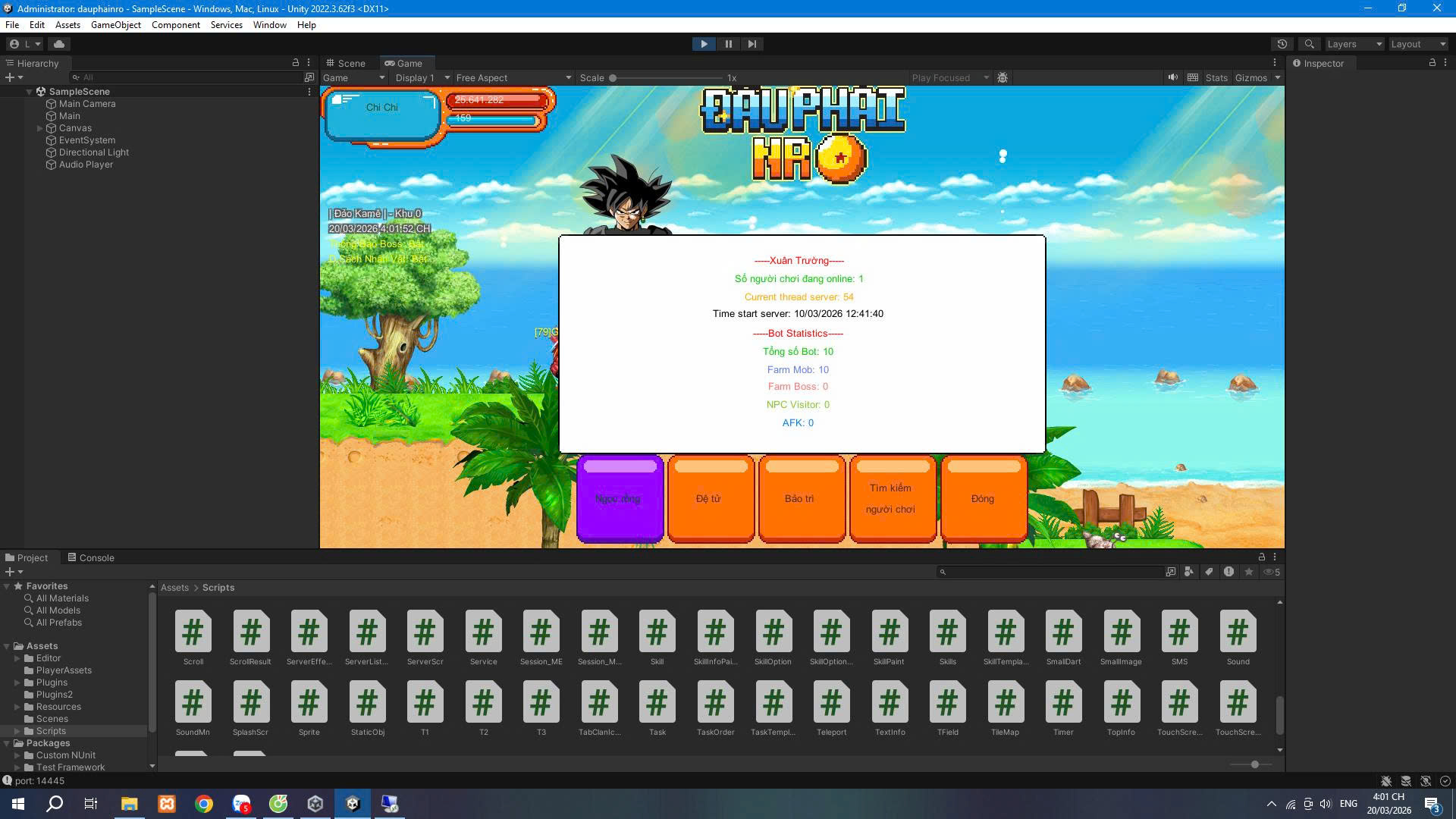Screen dimensions: 1456x819
Task: Click the Step frame button
Action: [752, 44]
